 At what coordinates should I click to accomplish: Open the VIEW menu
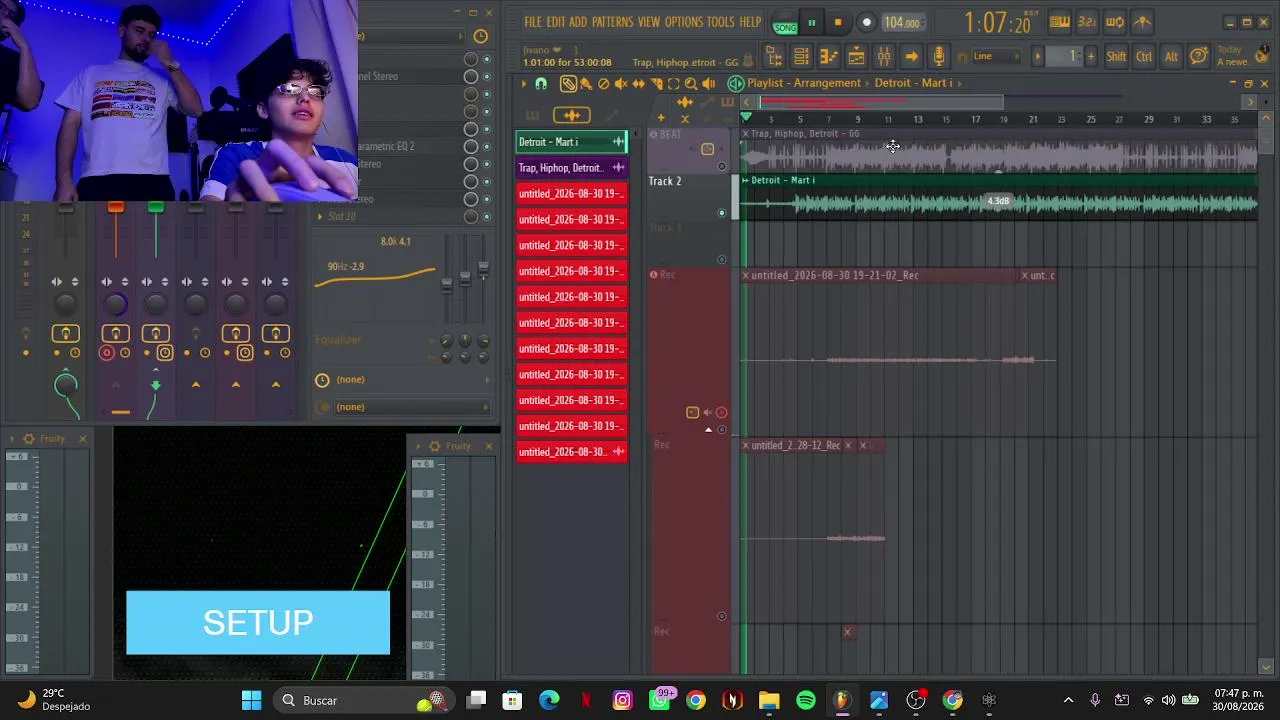(649, 22)
